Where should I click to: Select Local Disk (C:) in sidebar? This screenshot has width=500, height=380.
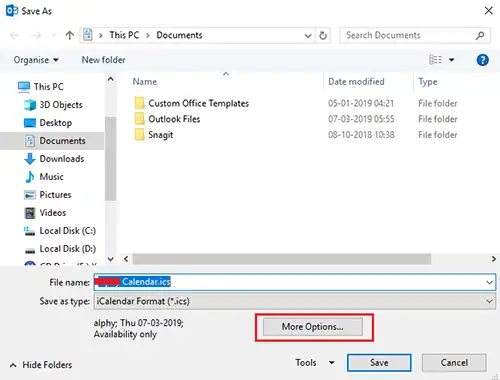pos(68,231)
